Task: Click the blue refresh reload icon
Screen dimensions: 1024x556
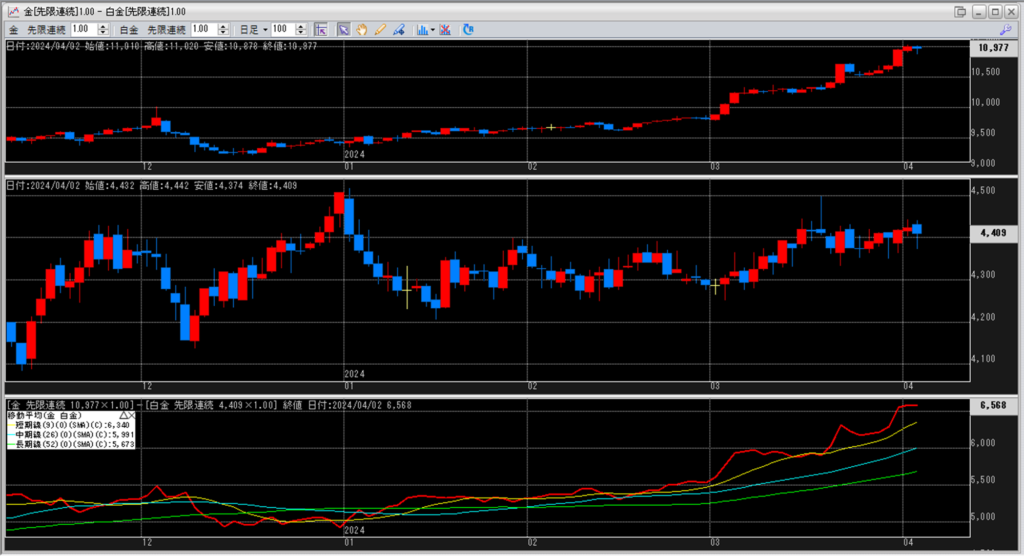Action: 469,29
